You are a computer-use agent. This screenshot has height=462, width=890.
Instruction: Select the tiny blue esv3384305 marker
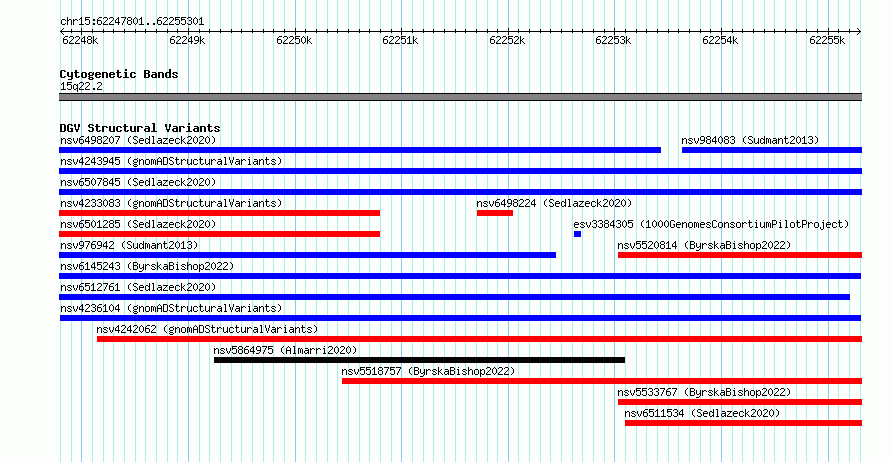pyautogui.click(x=577, y=234)
